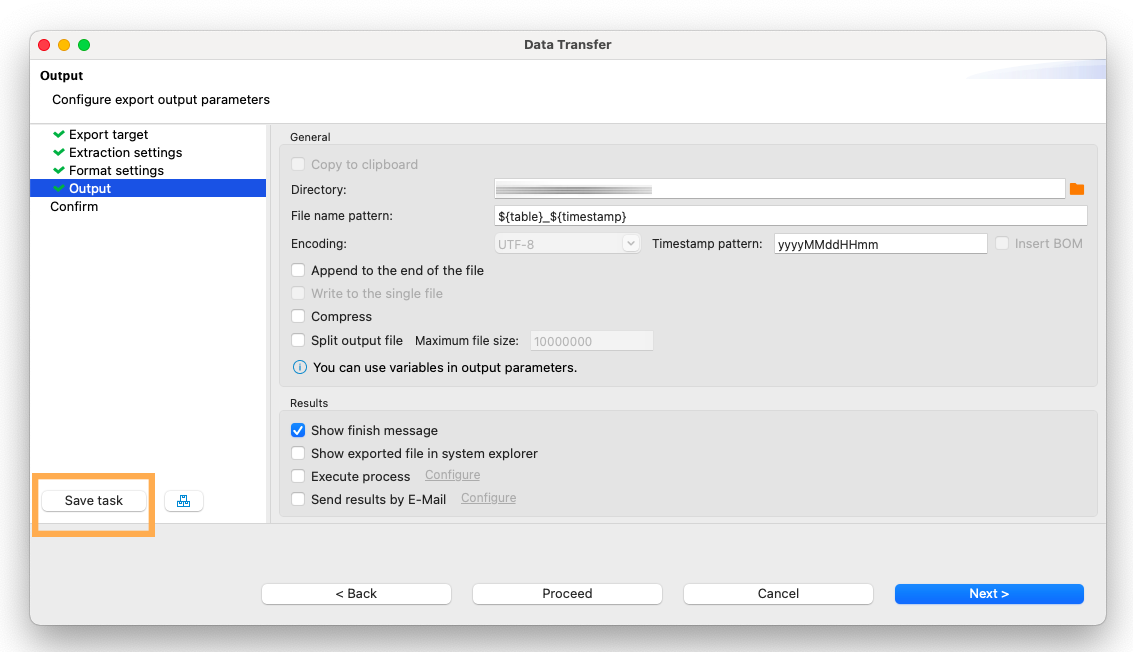Click the green checkmark beside Output
This screenshot has height=652, width=1133.
58,188
